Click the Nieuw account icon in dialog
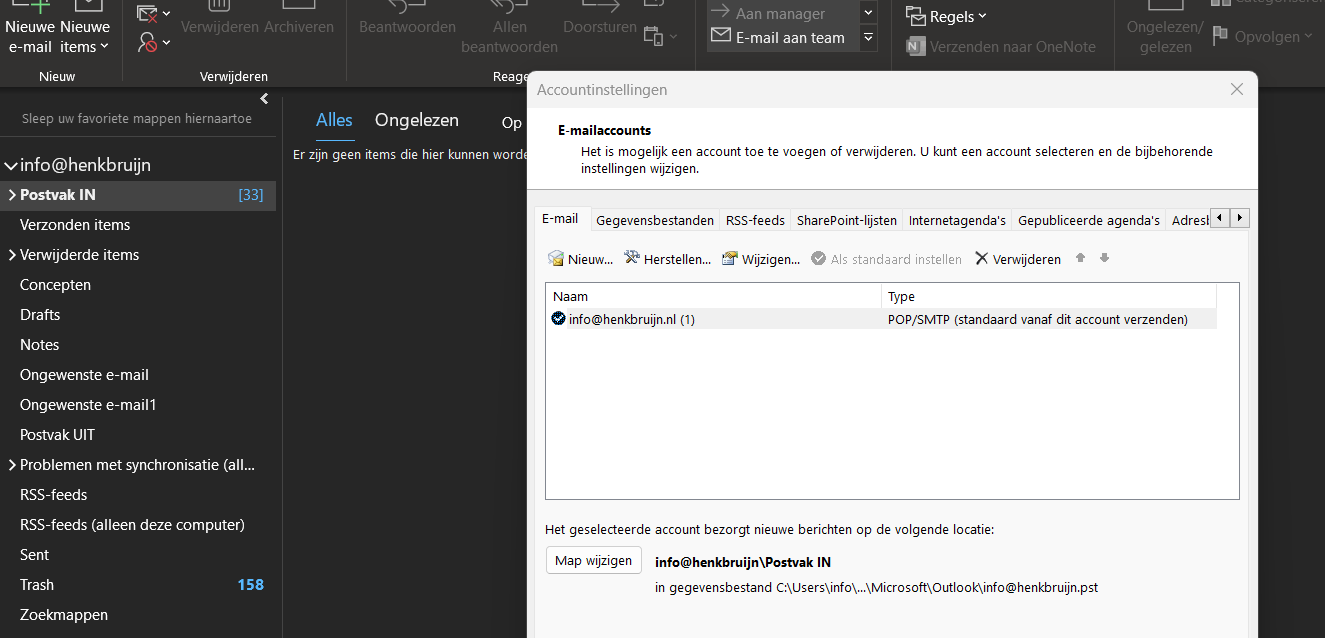The image size is (1325, 638). coord(556,259)
